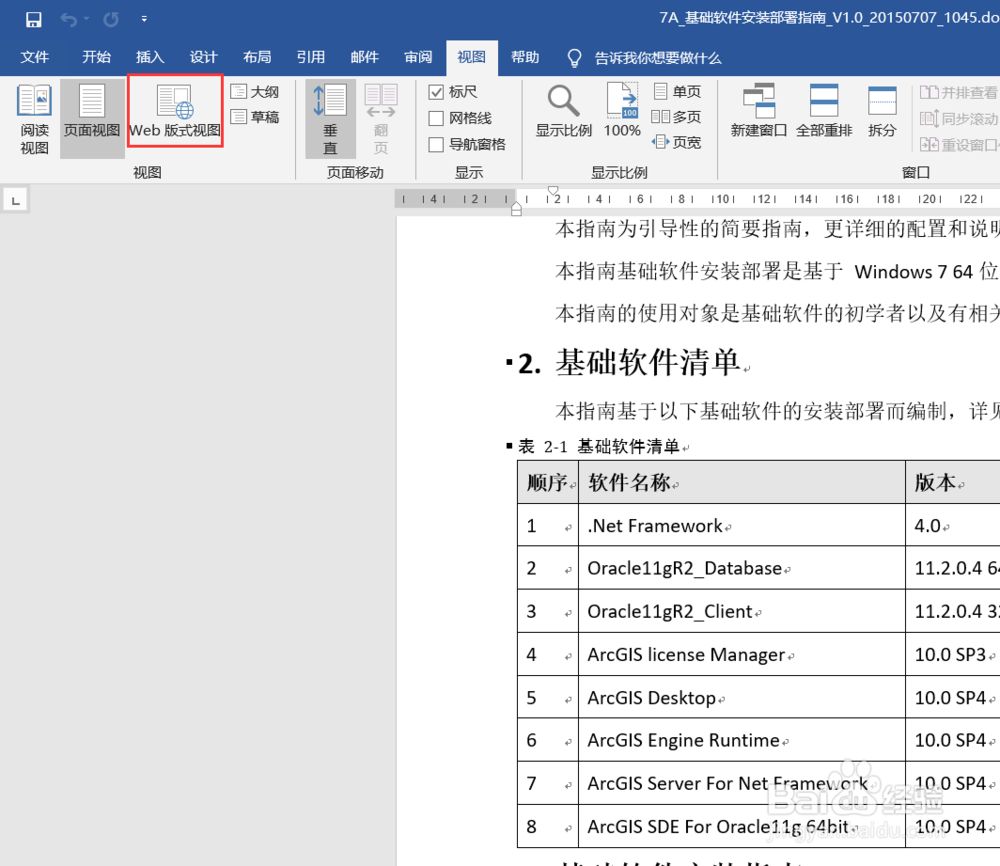Viewport: 1000px width, 866px height.
Task: Choose 单页 one page zoom
Action: pos(677,92)
